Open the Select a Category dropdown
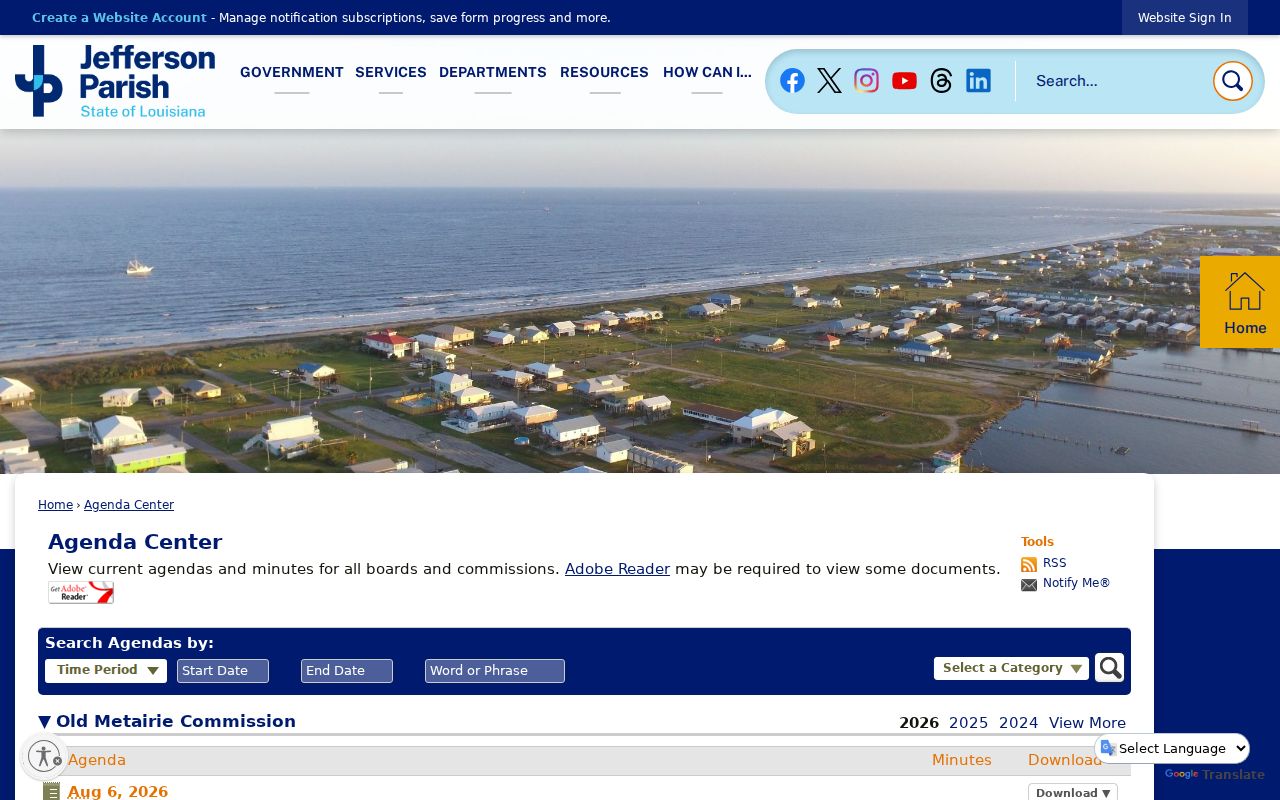The image size is (1280, 800). coord(1011,668)
